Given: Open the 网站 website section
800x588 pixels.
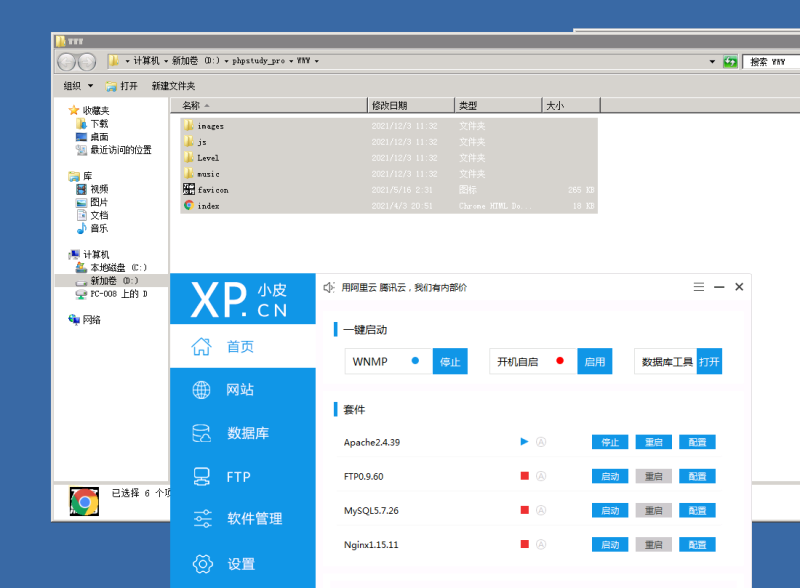Looking at the screenshot, I should (x=243, y=390).
